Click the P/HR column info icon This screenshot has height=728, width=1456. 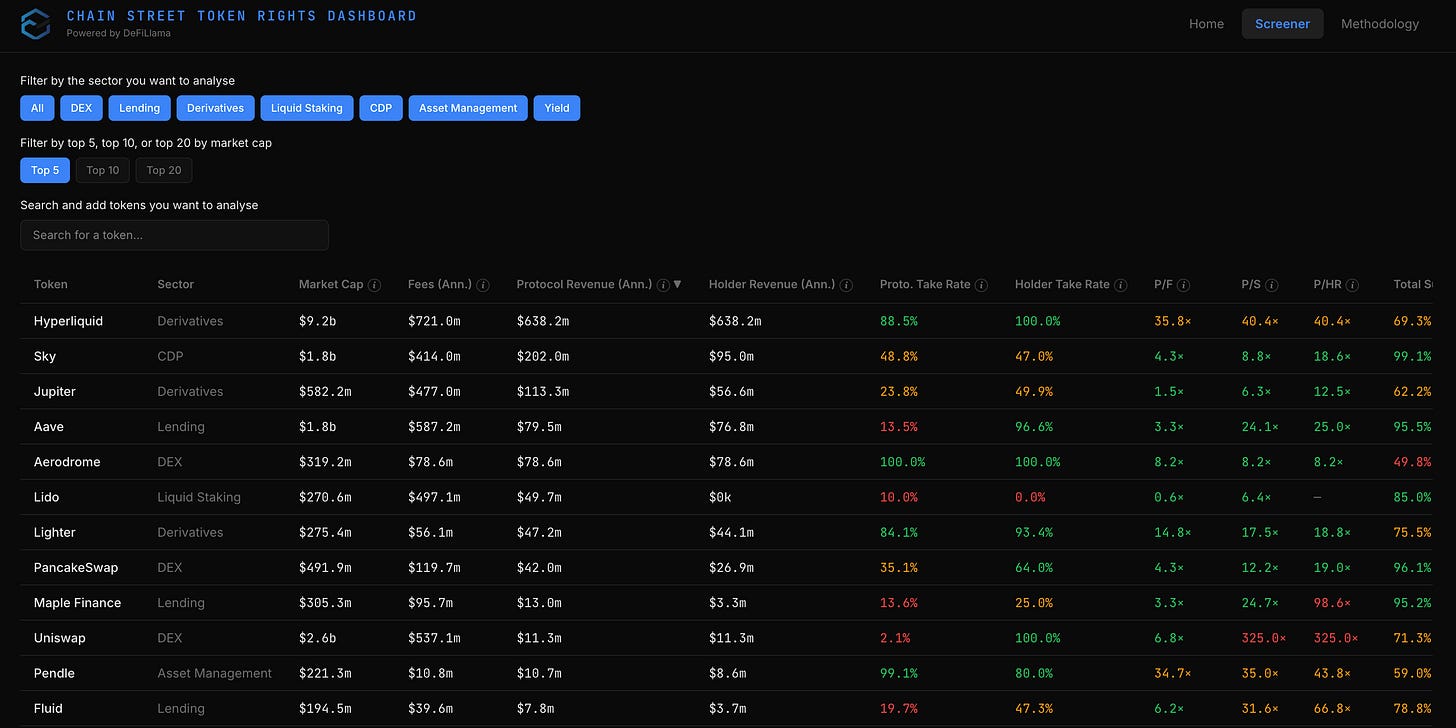[x=1354, y=285]
